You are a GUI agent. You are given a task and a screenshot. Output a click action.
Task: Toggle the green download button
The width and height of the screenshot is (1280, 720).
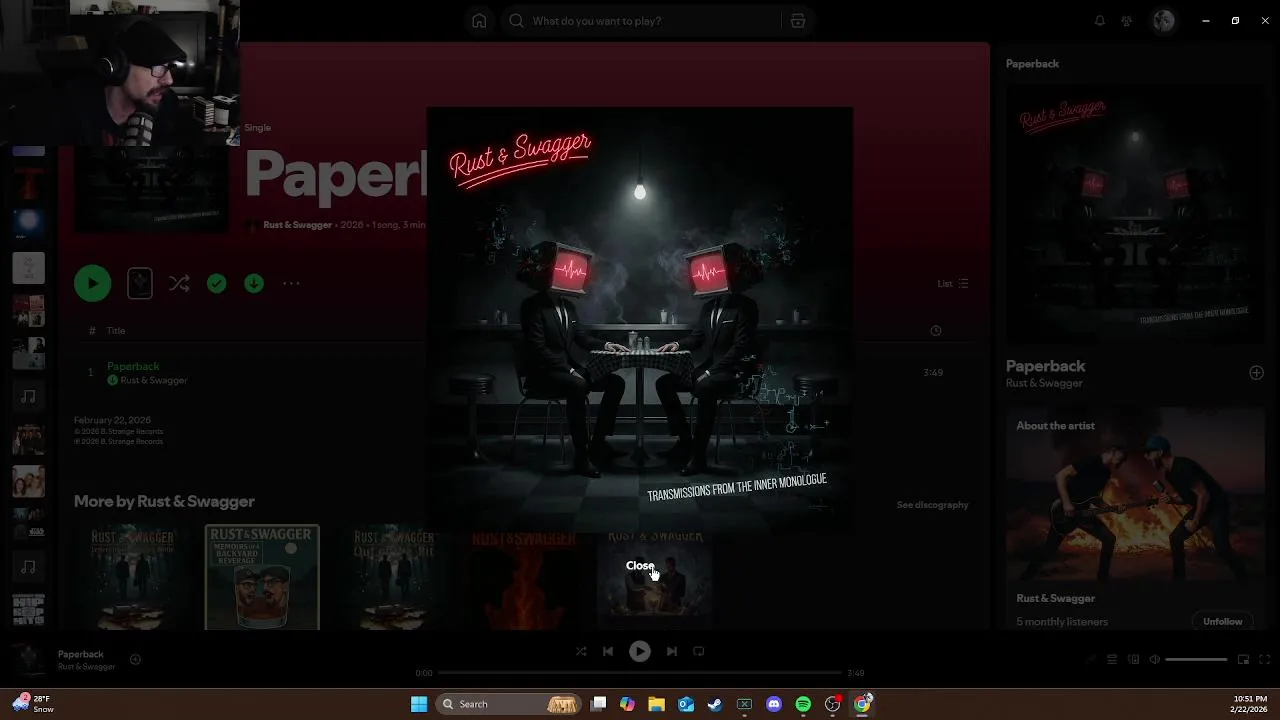(x=254, y=284)
